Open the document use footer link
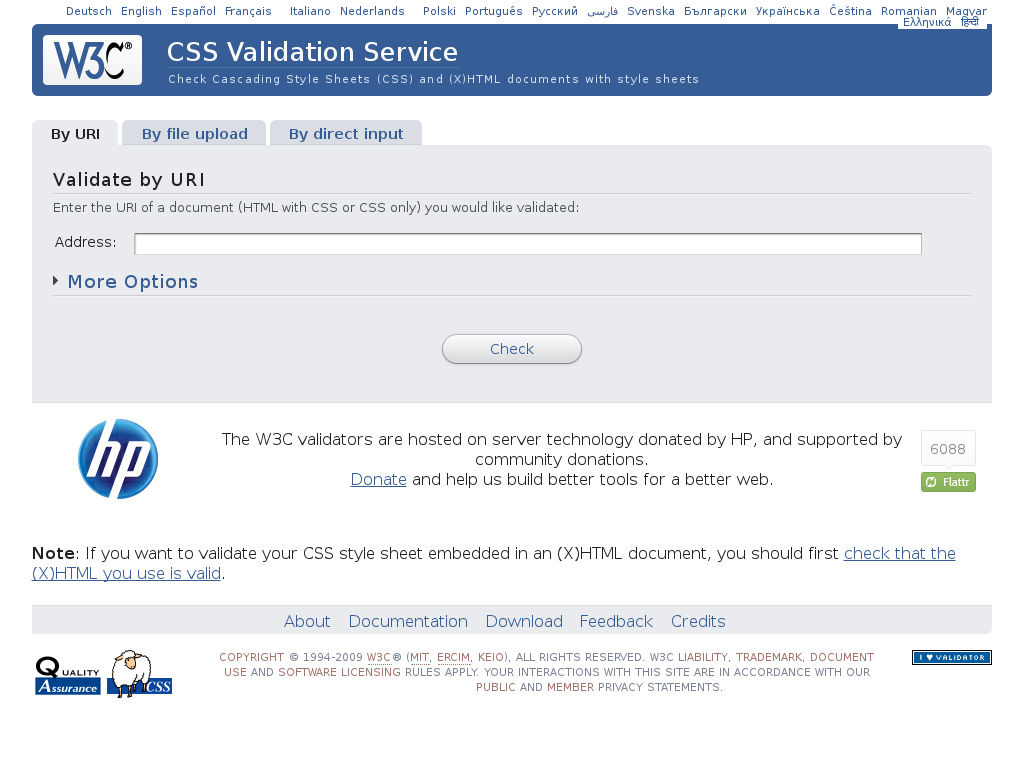Screen dimensions: 1024x768 [549, 665]
